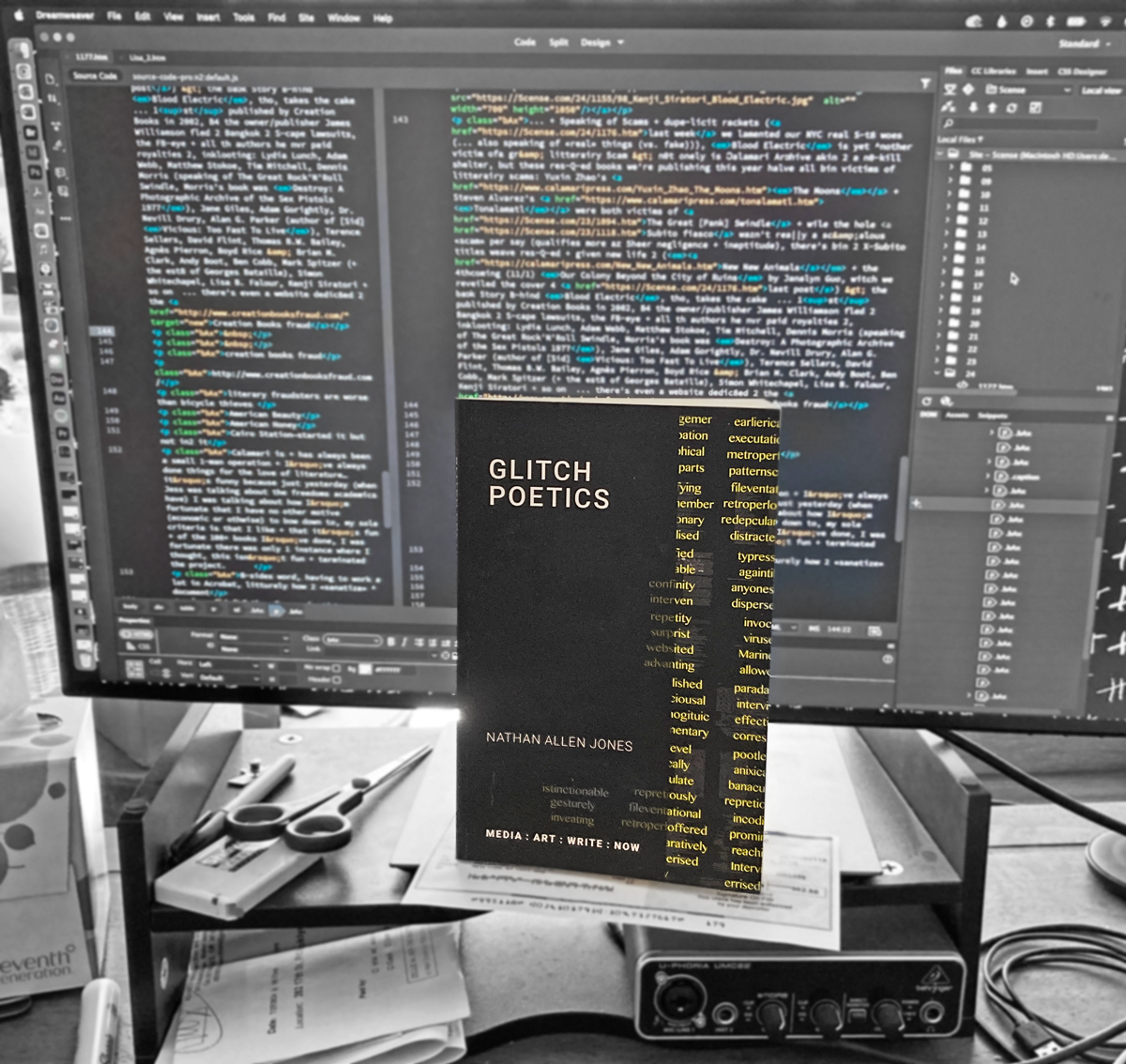Switch to the CC Libraries panel tab

994,71
